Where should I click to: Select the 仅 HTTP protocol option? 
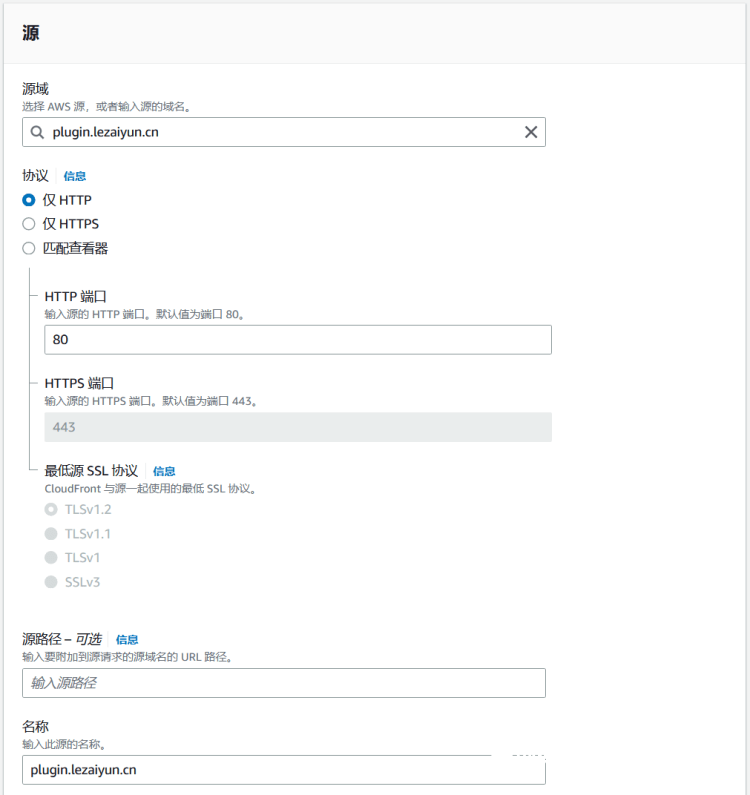pos(29,200)
